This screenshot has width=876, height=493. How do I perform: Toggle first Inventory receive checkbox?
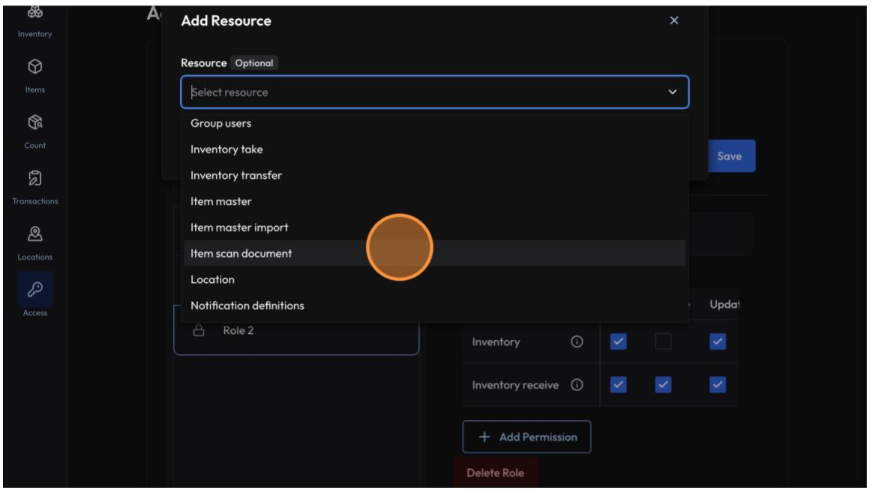click(x=618, y=385)
